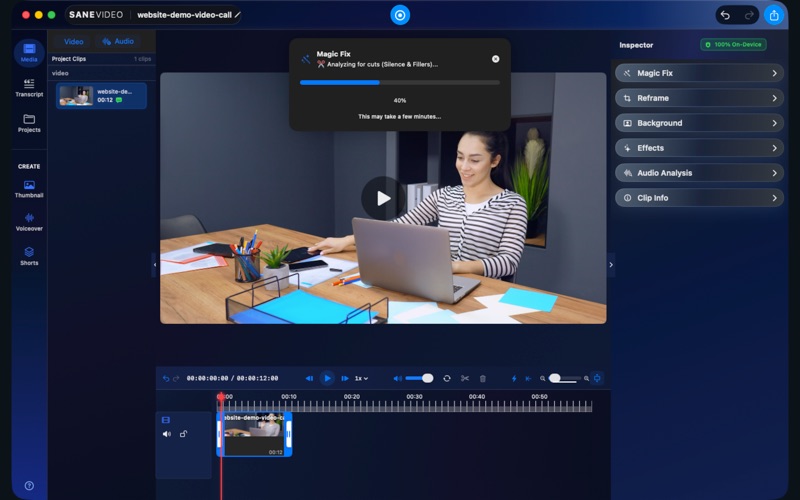Click the red playhead marker
Screen dimensions: 800x500
tap(221, 396)
